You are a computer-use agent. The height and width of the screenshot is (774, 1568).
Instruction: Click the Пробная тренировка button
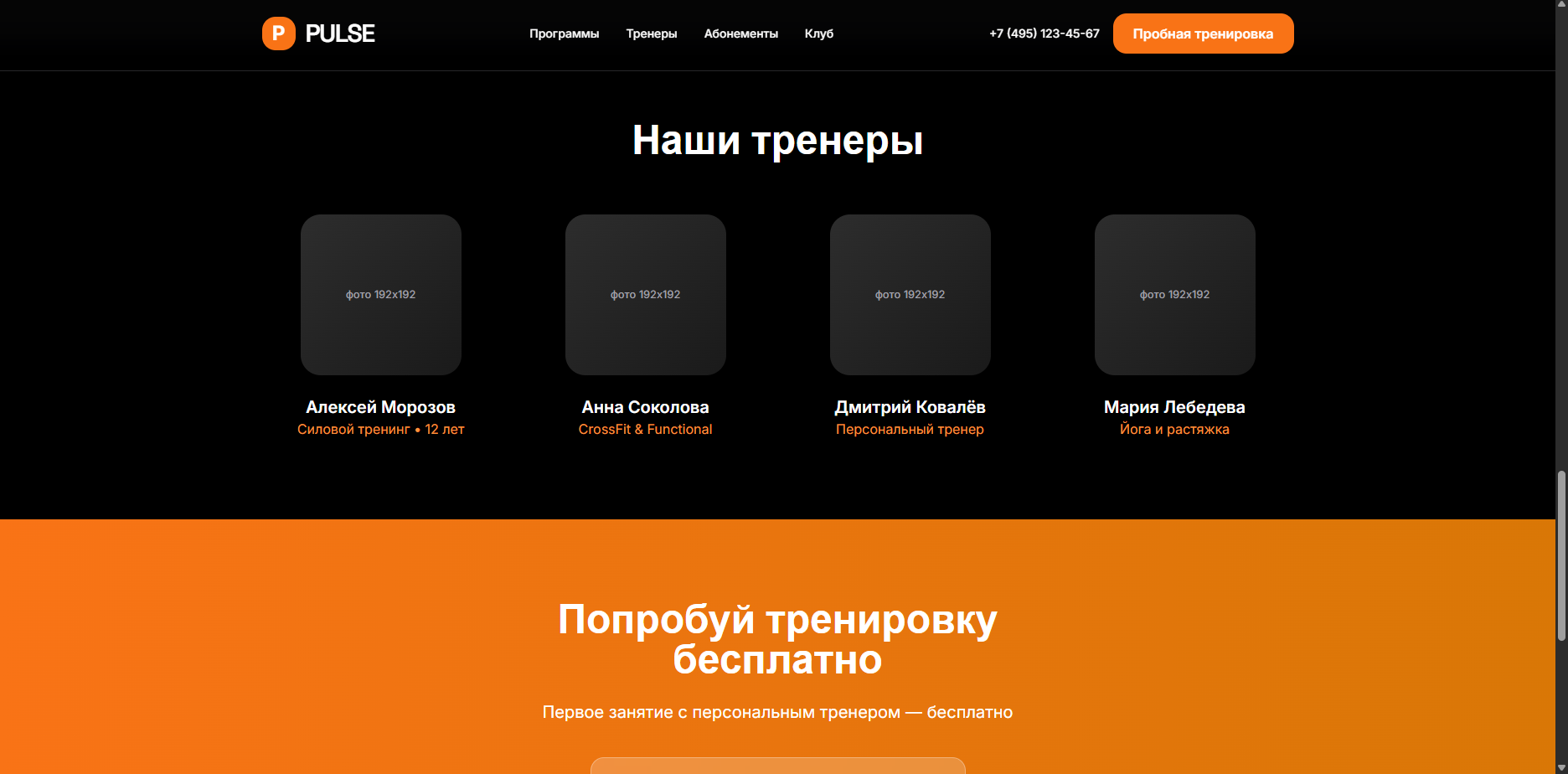click(x=1203, y=34)
